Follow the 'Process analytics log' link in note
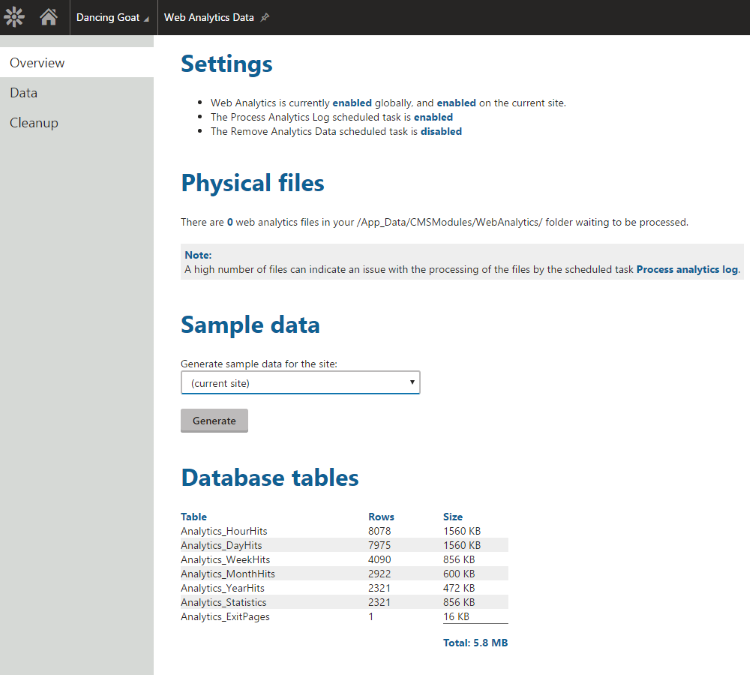This screenshot has height=675, width=750. coord(687,270)
